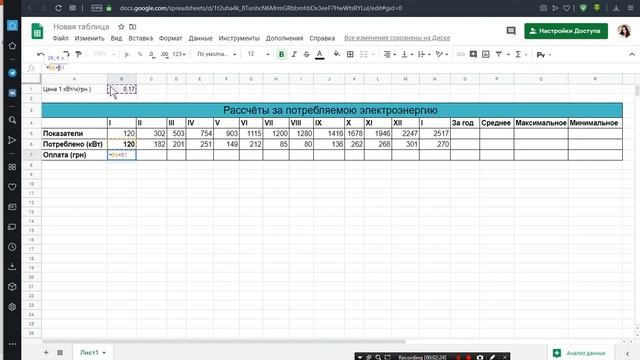The height and width of the screenshot is (360, 640).
Task: Star the Новая таблица document
Action: 121,27
